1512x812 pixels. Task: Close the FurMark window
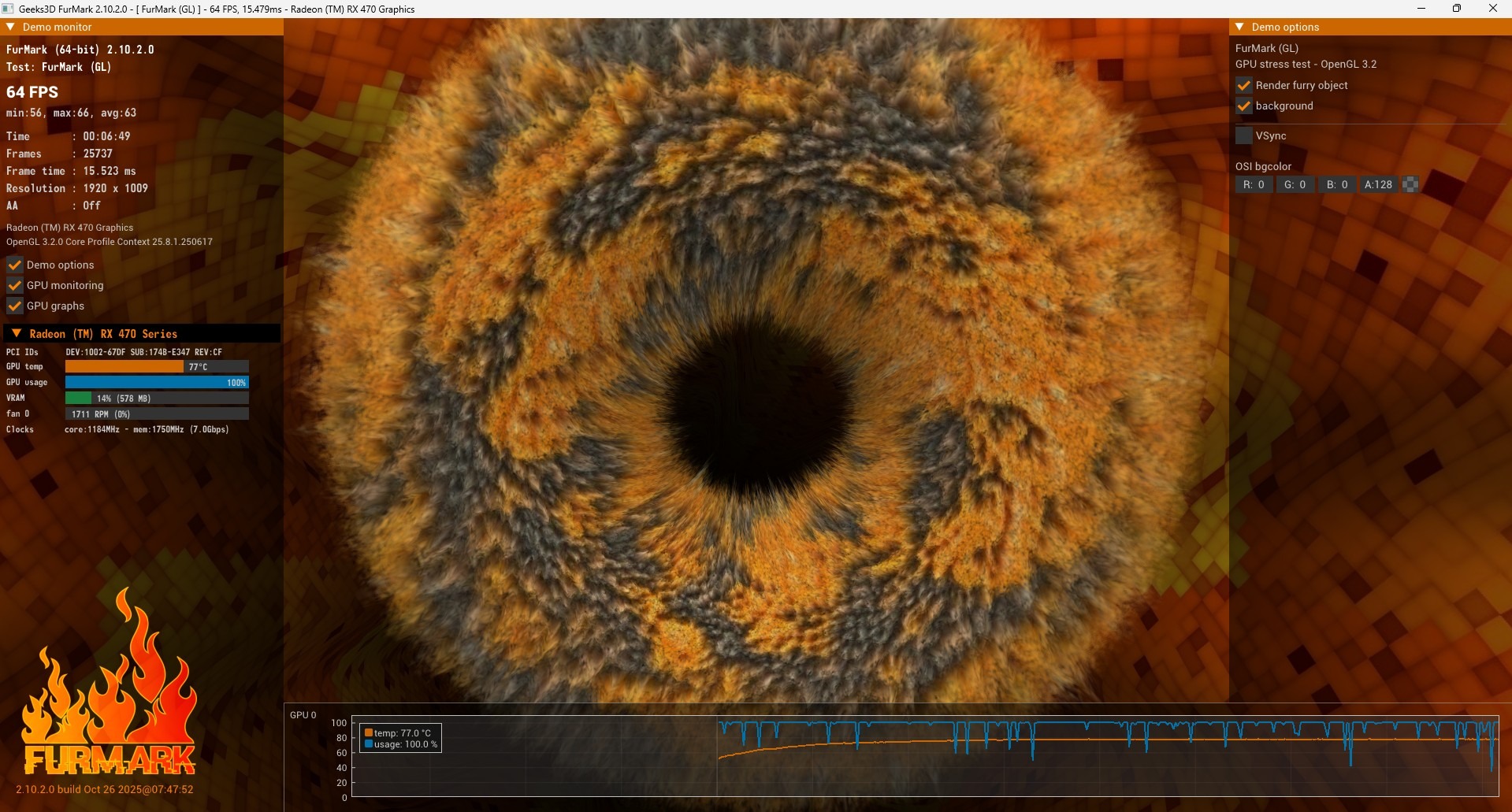pyautogui.click(x=1493, y=9)
